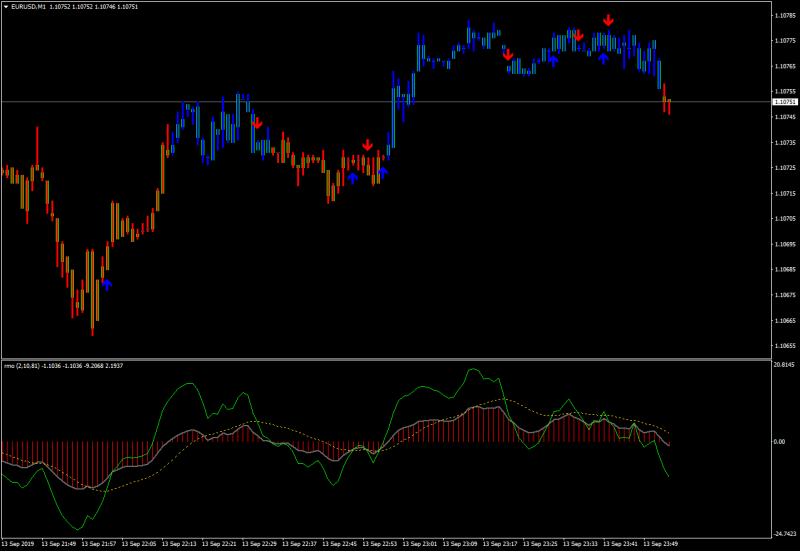Click the rmo (2,10,81) indicator label
The height and width of the screenshot is (551, 800).
(22, 366)
